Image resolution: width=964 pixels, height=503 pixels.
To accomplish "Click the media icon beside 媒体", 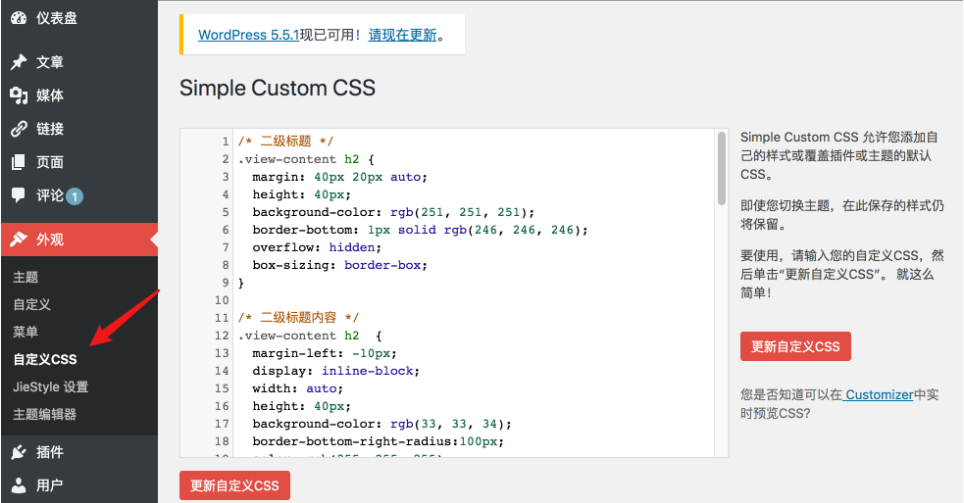I will (19, 95).
